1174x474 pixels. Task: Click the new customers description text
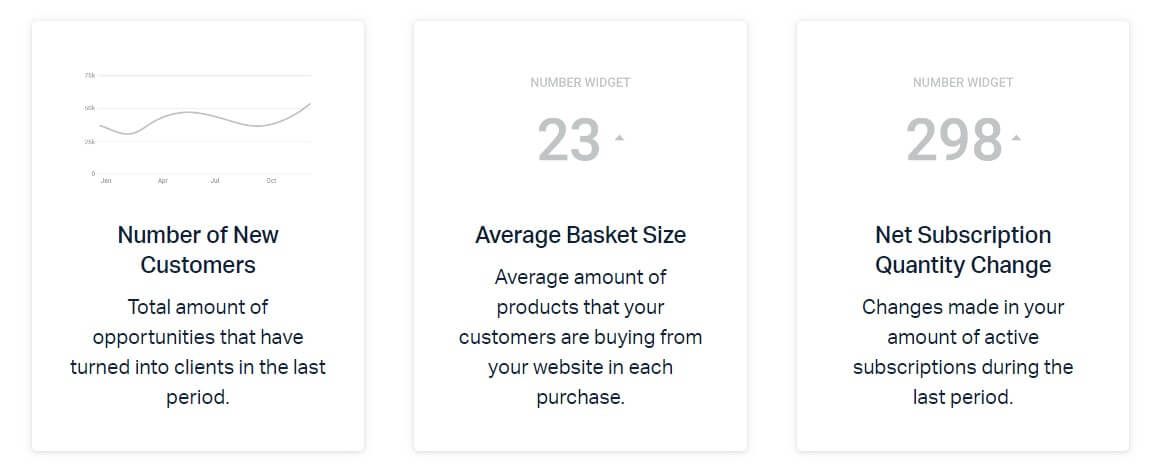(198, 352)
